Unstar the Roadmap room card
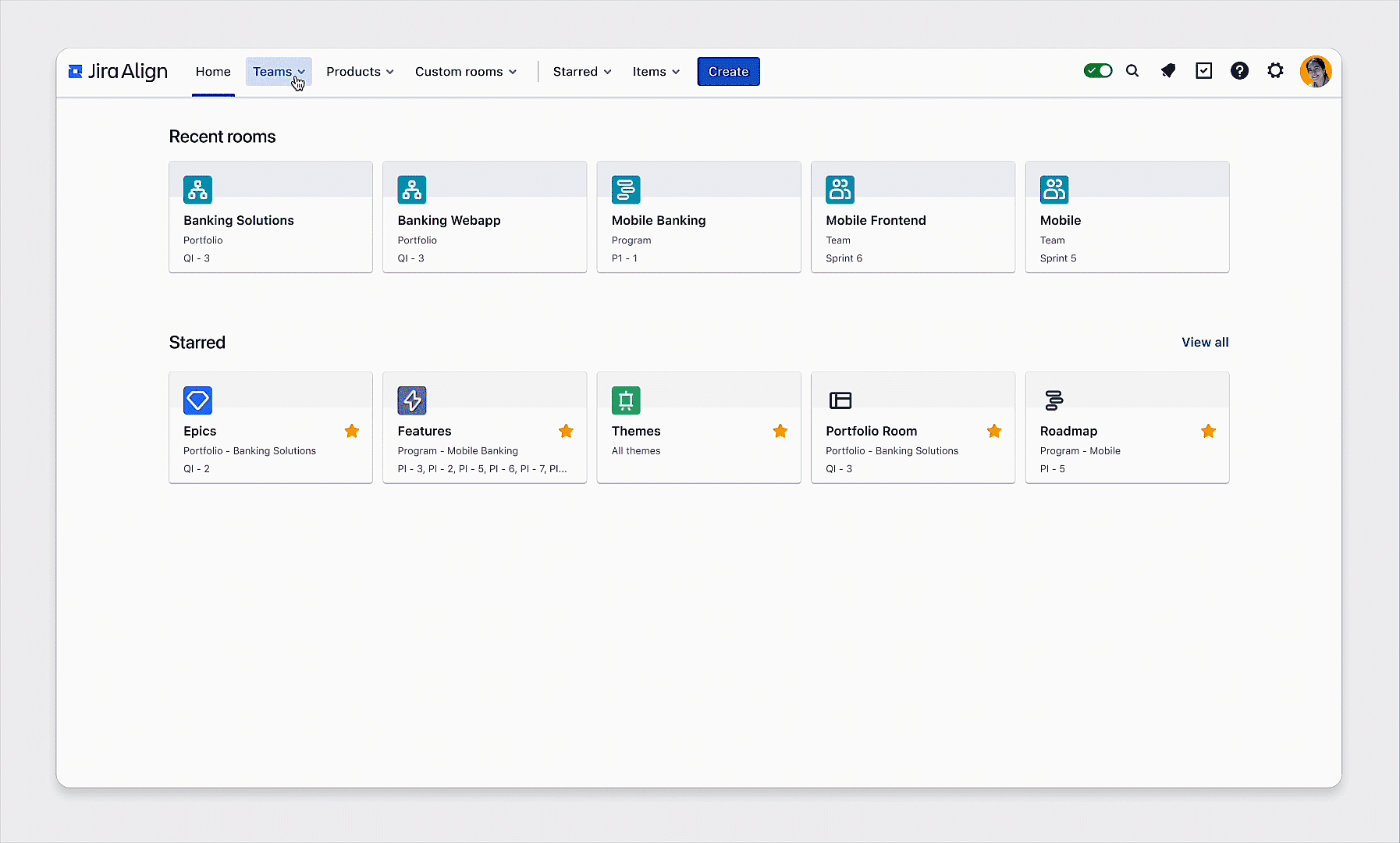The width and height of the screenshot is (1400, 843). [x=1208, y=431]
